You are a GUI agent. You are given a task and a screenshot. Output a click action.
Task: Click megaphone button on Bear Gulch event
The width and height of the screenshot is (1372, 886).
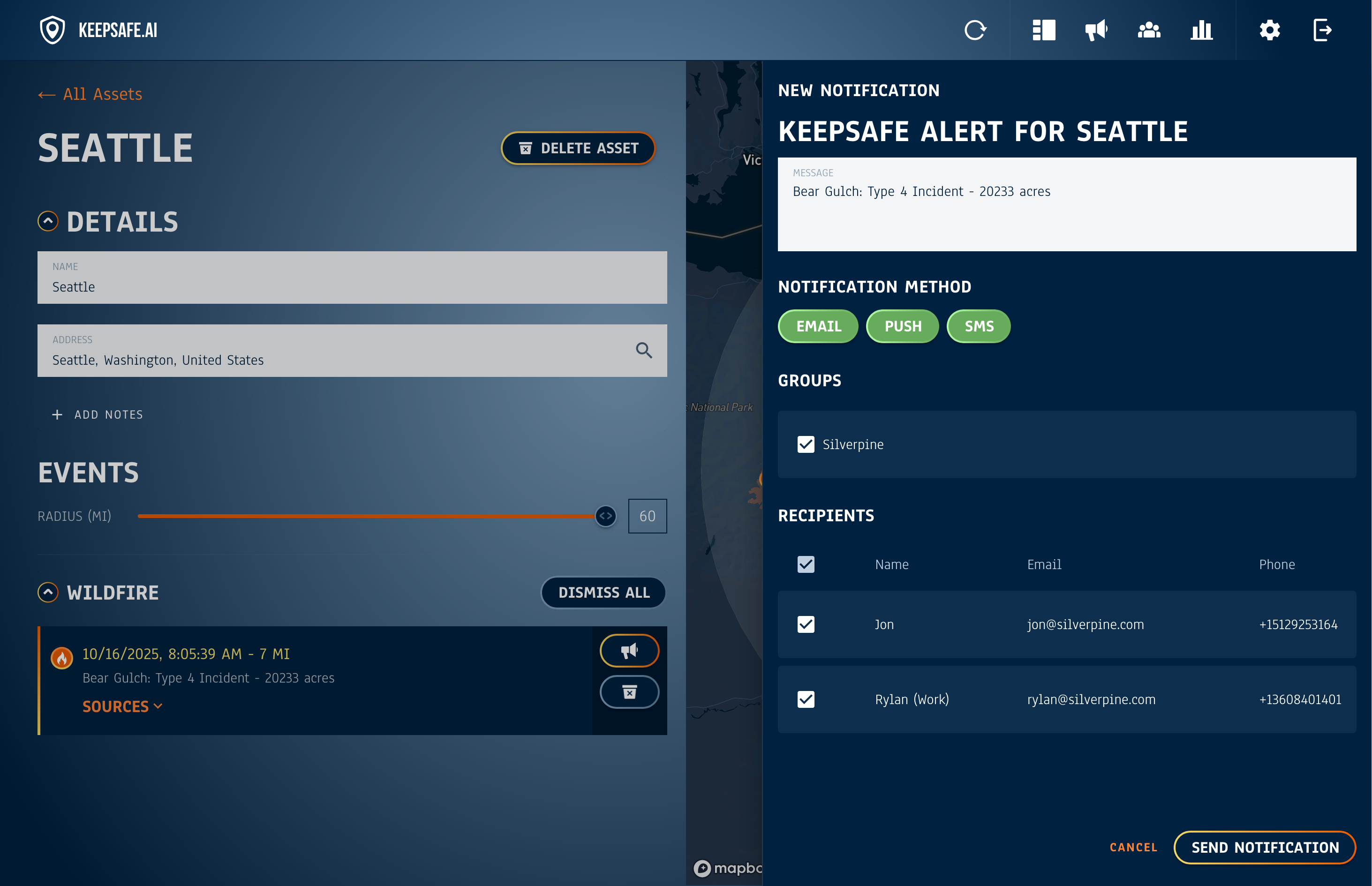[629, 651]
